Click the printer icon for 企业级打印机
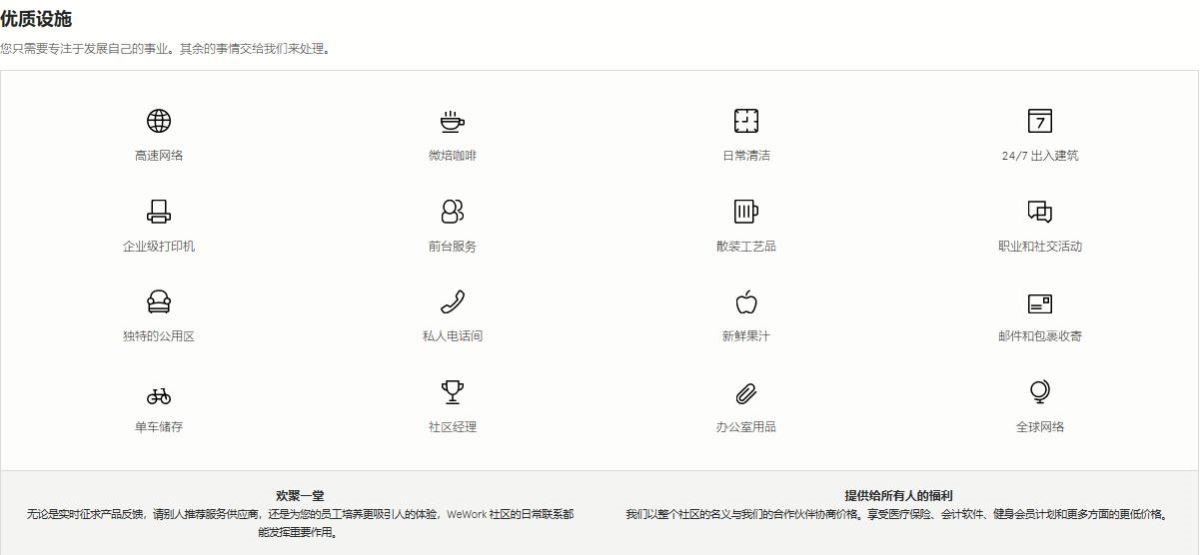Viewport: 1200px width, 555px height. coord(159,212)
